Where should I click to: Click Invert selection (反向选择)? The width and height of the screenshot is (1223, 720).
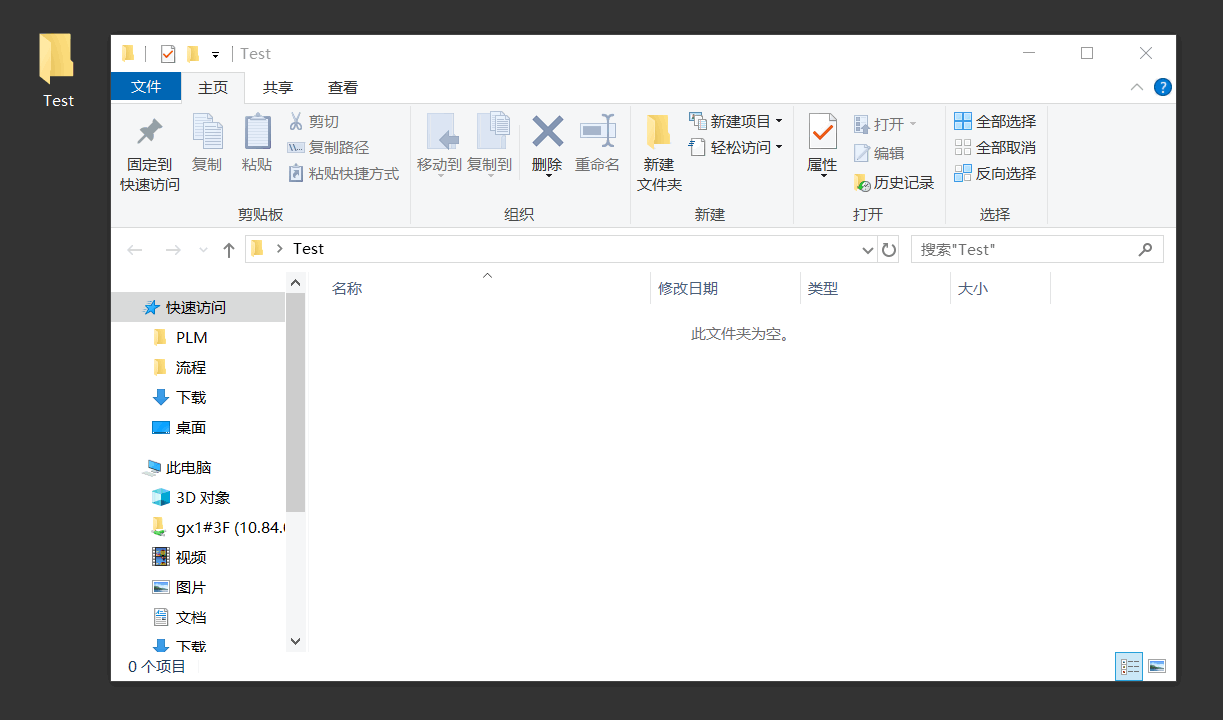tap(994, 173)
